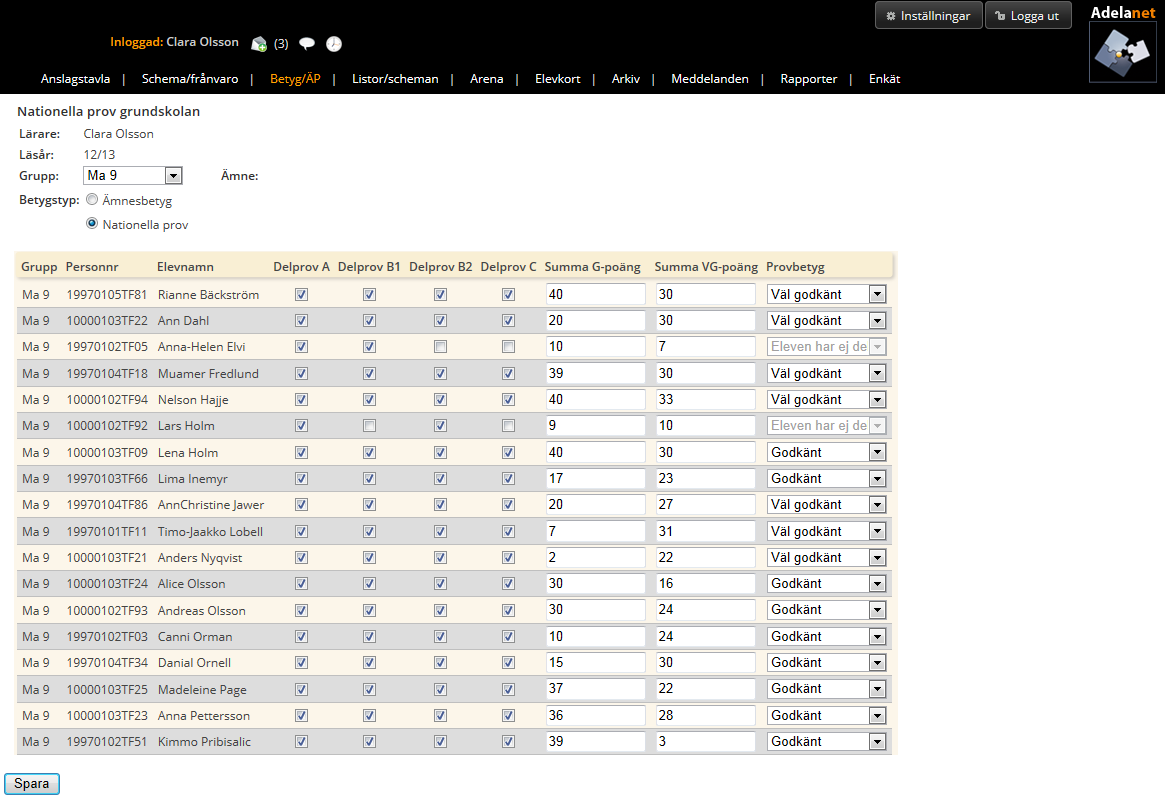Open Provbetyg dropdown for Rianne Bäckström
This screenshot has height=807, width=1165.
click(827, 294)
